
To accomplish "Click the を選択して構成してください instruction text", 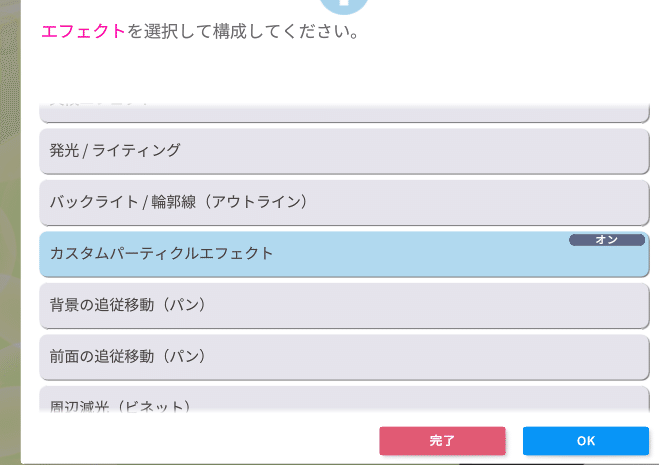I will pyautogui.click(x=243, y=32).
